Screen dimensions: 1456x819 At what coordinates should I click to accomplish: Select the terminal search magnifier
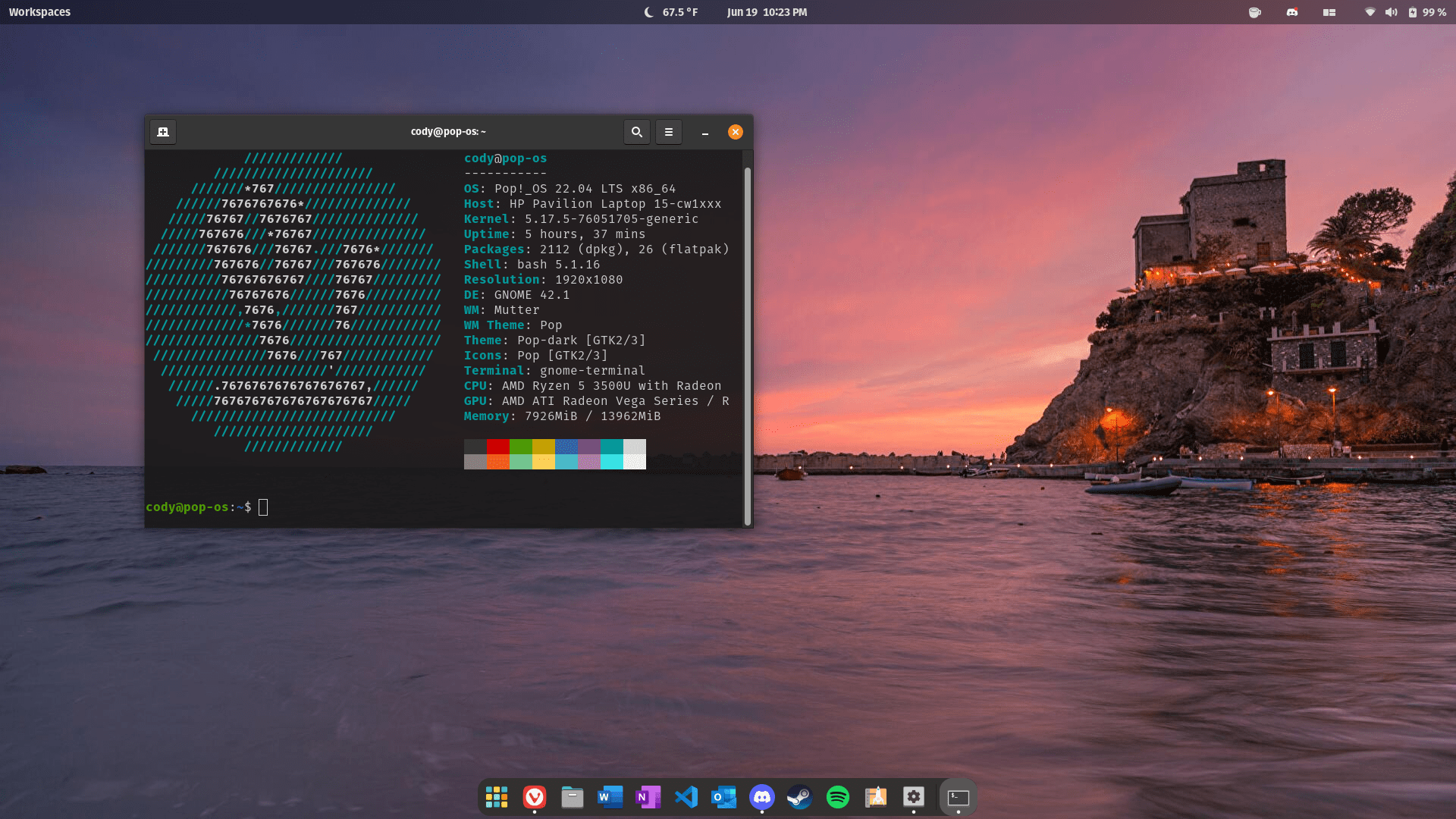coord(636,131)
